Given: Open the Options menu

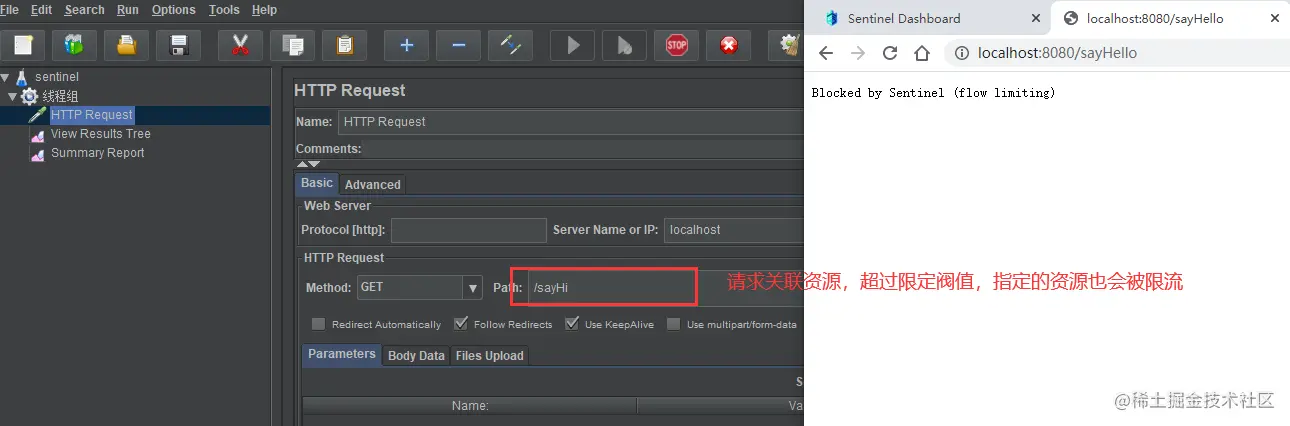Looking at the screenshot, I should pos(174,9).
